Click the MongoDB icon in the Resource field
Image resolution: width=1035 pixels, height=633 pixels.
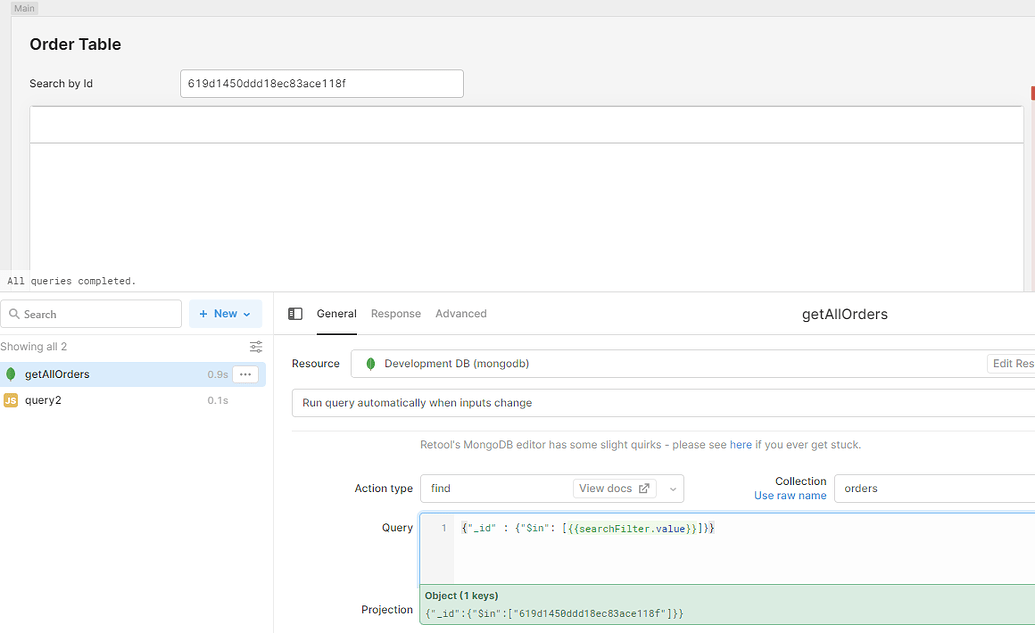click(370, 363)
